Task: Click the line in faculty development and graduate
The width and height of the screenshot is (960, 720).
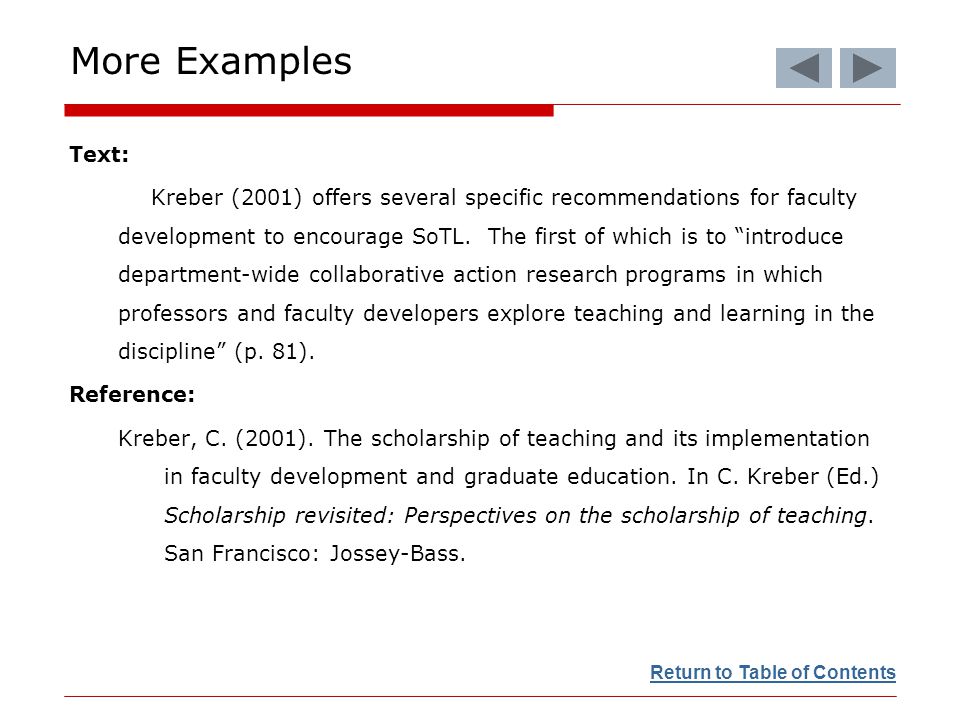Action: tap(521, 477)
